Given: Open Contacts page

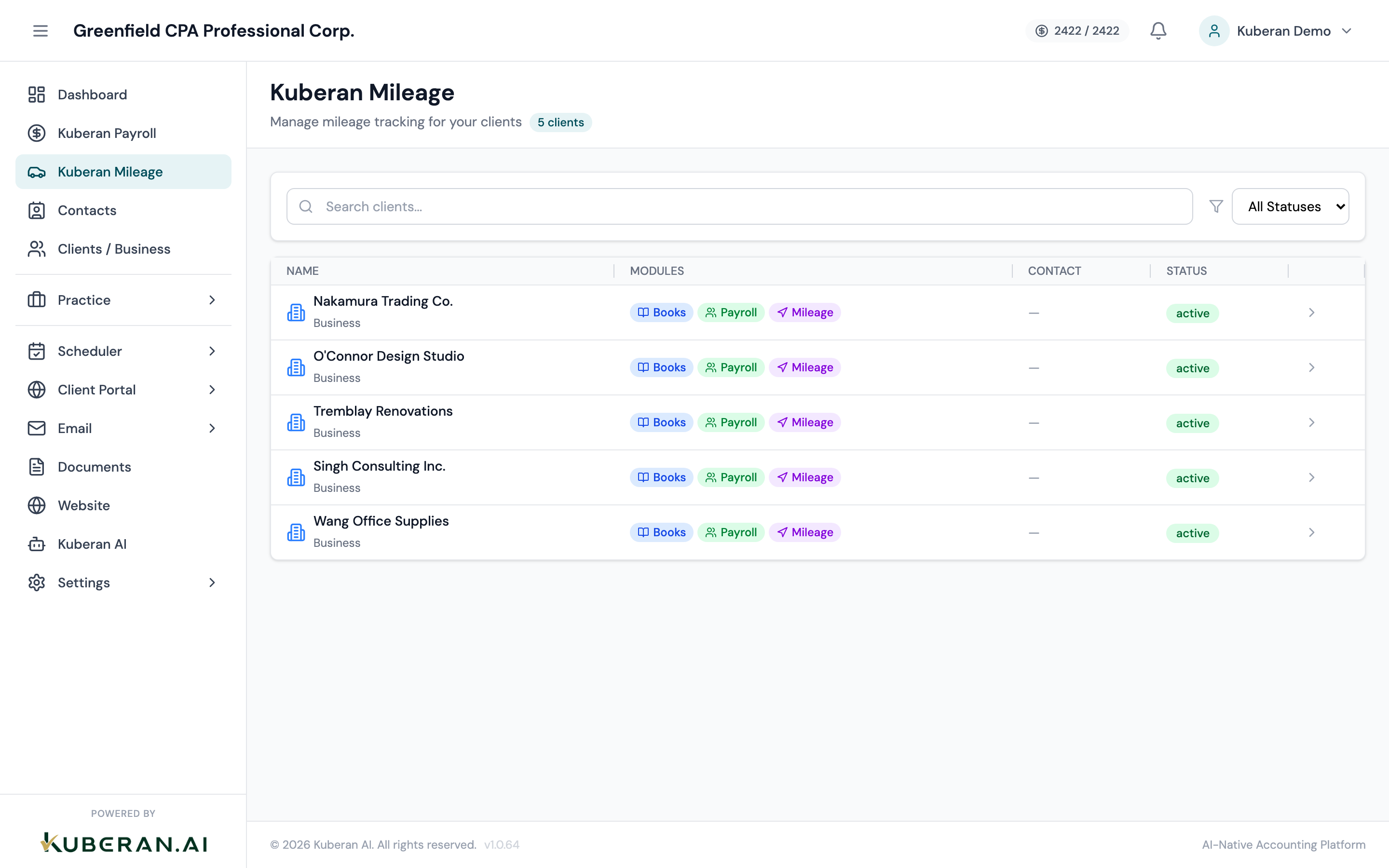Looking at the screenshot, I should 123,210.
